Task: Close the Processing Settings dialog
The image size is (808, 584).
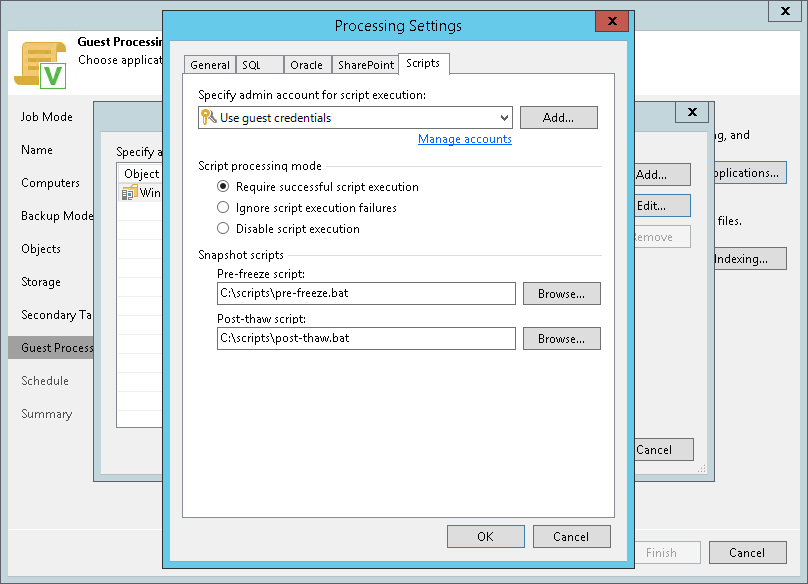Action: click(x=611, y=24)
